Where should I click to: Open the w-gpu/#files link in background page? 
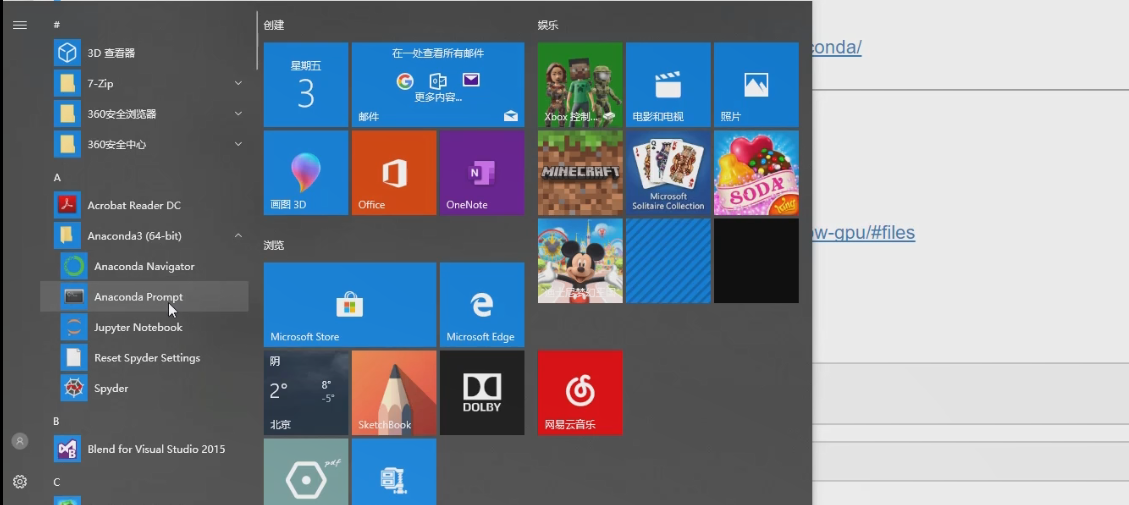tap(864, 233)
